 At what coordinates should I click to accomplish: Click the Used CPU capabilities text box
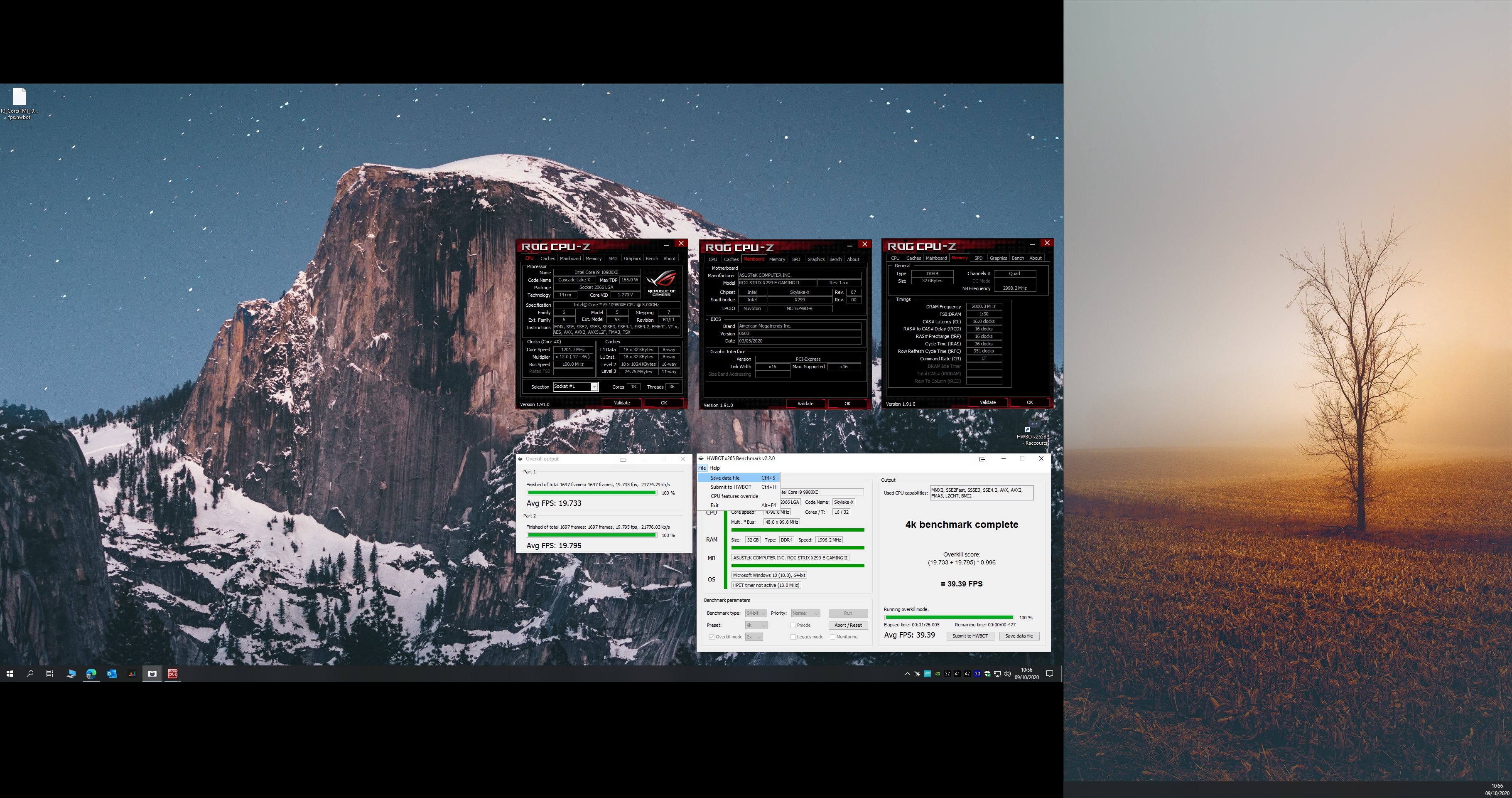982,493
